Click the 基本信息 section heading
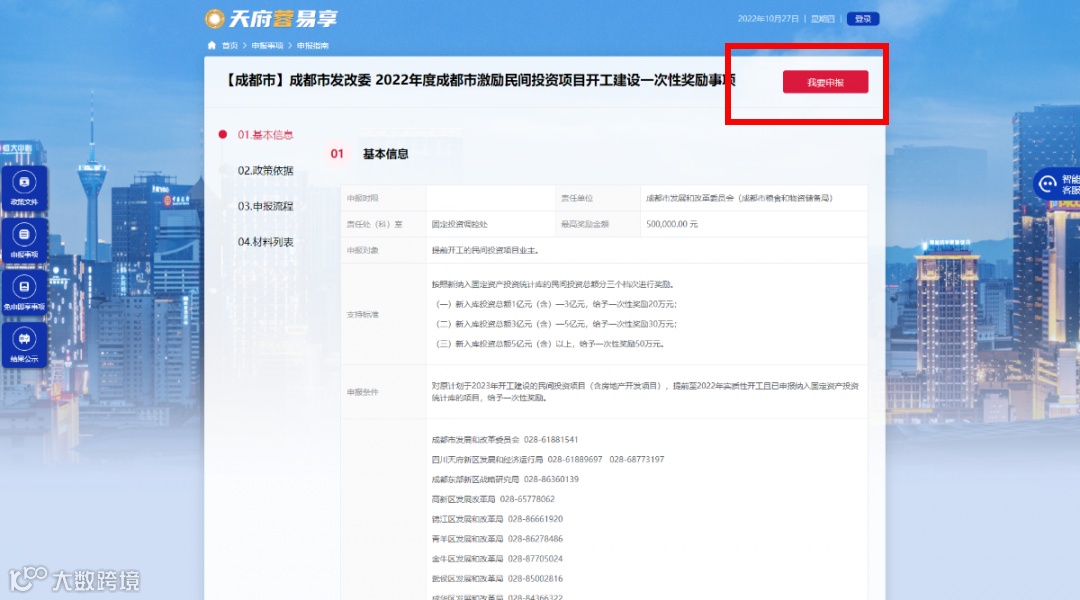Screen dimensions: 1080x600 coord(386,154)
